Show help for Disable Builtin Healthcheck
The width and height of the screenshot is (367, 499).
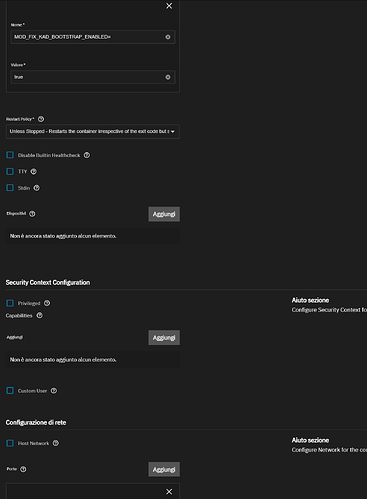pos(87,155)
